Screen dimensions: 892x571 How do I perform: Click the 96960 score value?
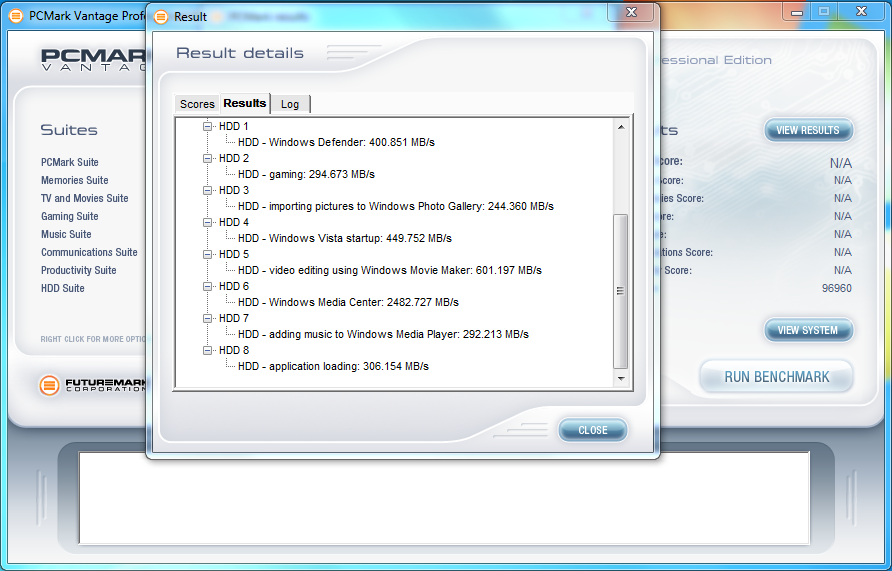[837, 288]
